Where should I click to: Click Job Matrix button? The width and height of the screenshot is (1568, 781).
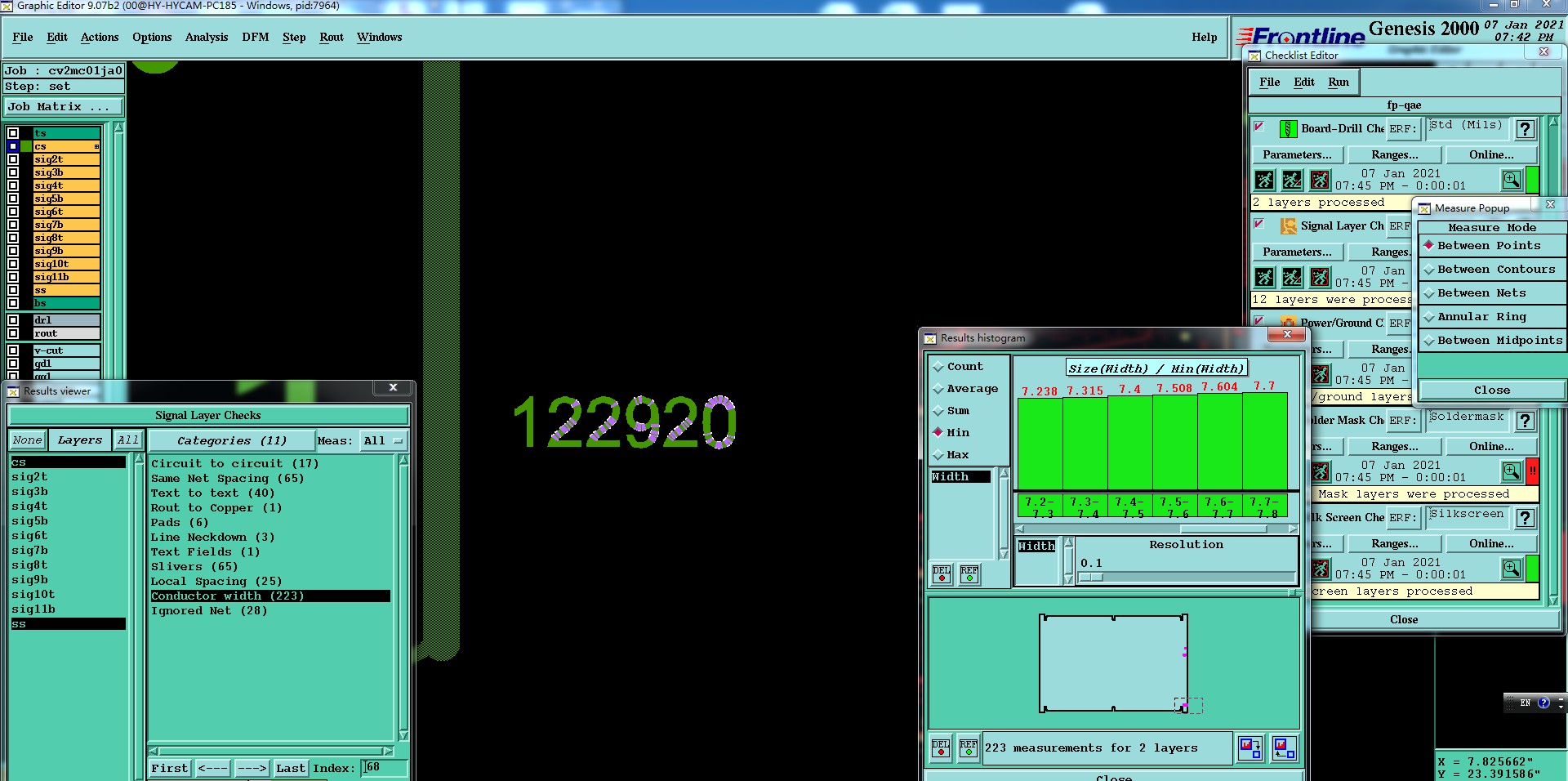[x=63, y=107]
